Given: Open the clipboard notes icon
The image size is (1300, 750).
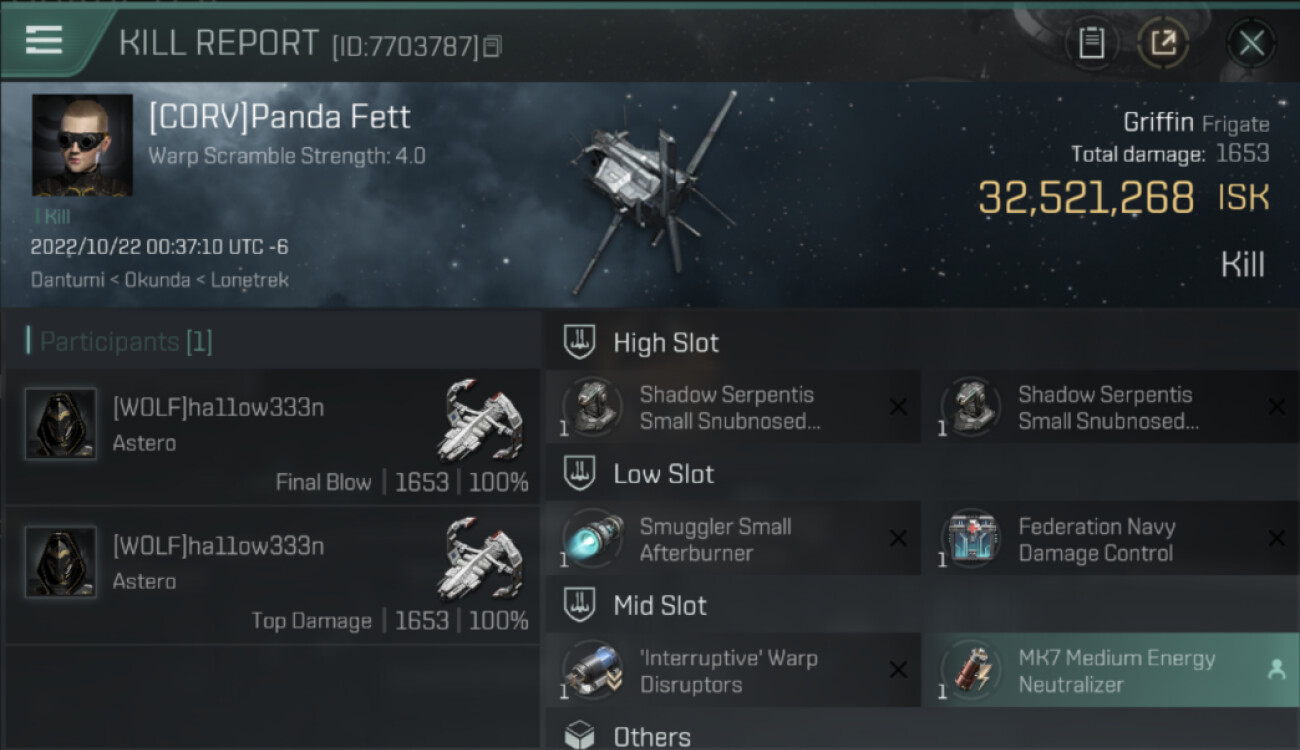Looking at the screenshot, I should click(x=1091, y=43).
